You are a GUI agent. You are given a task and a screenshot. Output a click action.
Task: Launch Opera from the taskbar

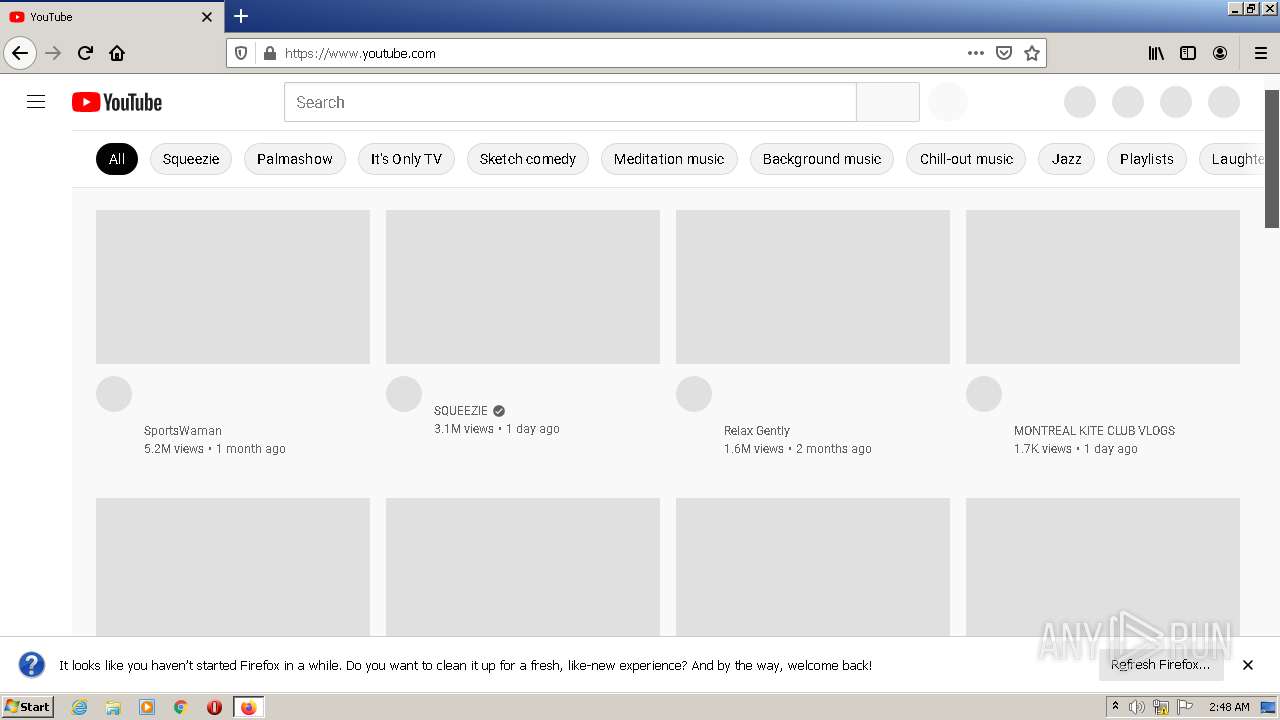(x=214, y=707)
